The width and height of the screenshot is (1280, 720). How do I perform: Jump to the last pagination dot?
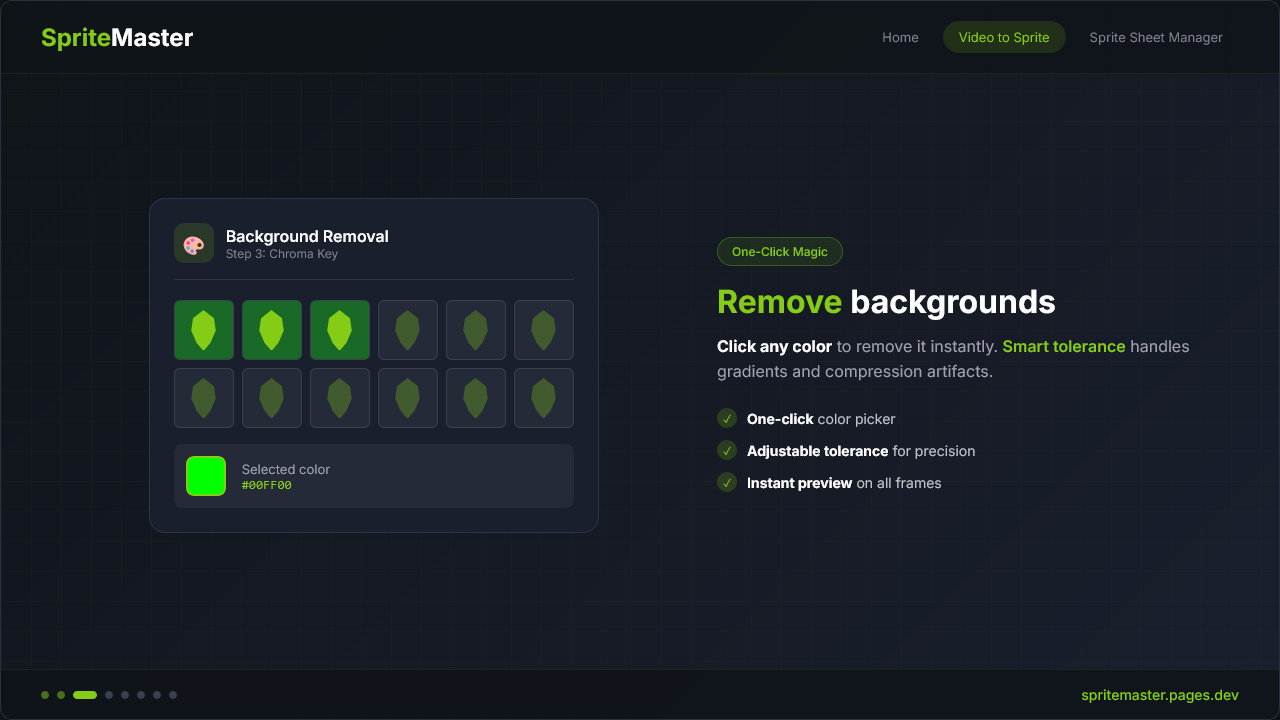click(x=173, y=694)
